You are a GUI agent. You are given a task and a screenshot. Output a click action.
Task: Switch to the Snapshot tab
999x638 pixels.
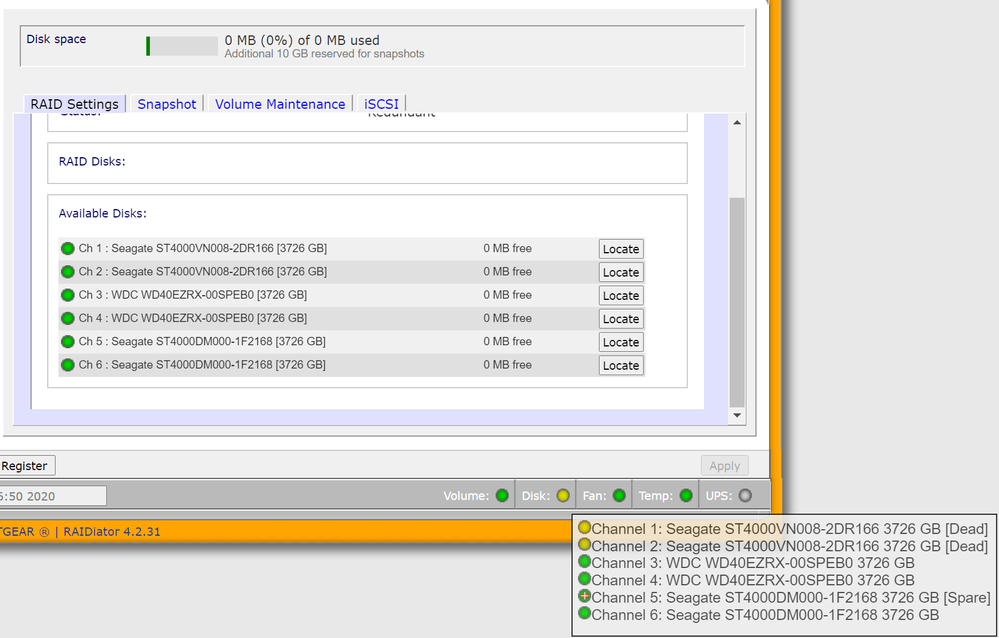(x=167, y=104)
